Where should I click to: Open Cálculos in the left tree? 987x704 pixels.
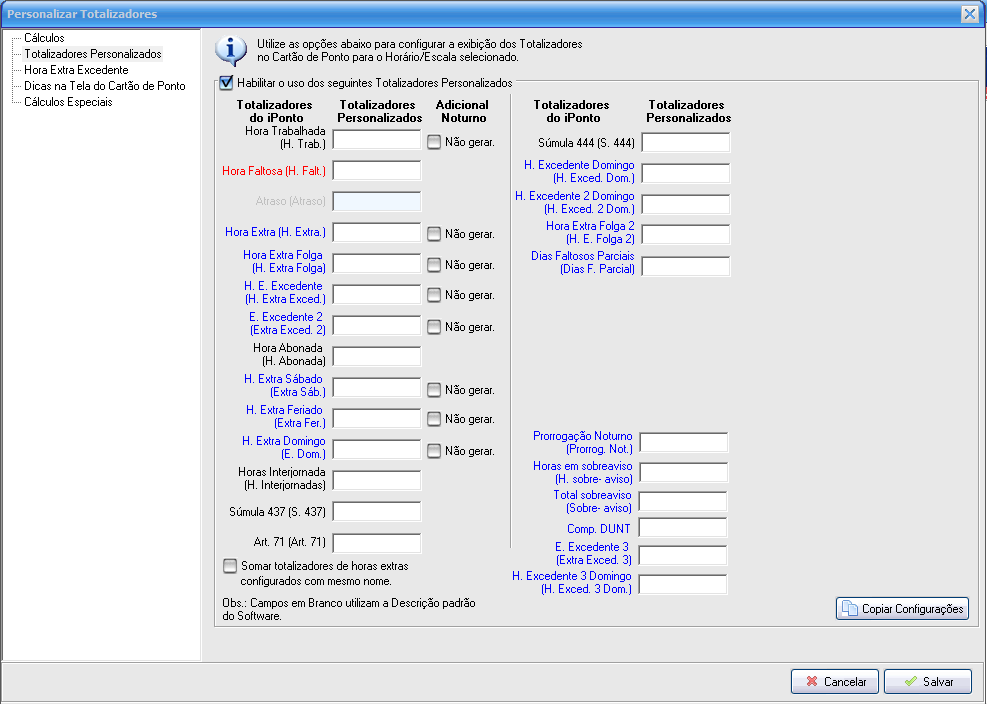44,38
